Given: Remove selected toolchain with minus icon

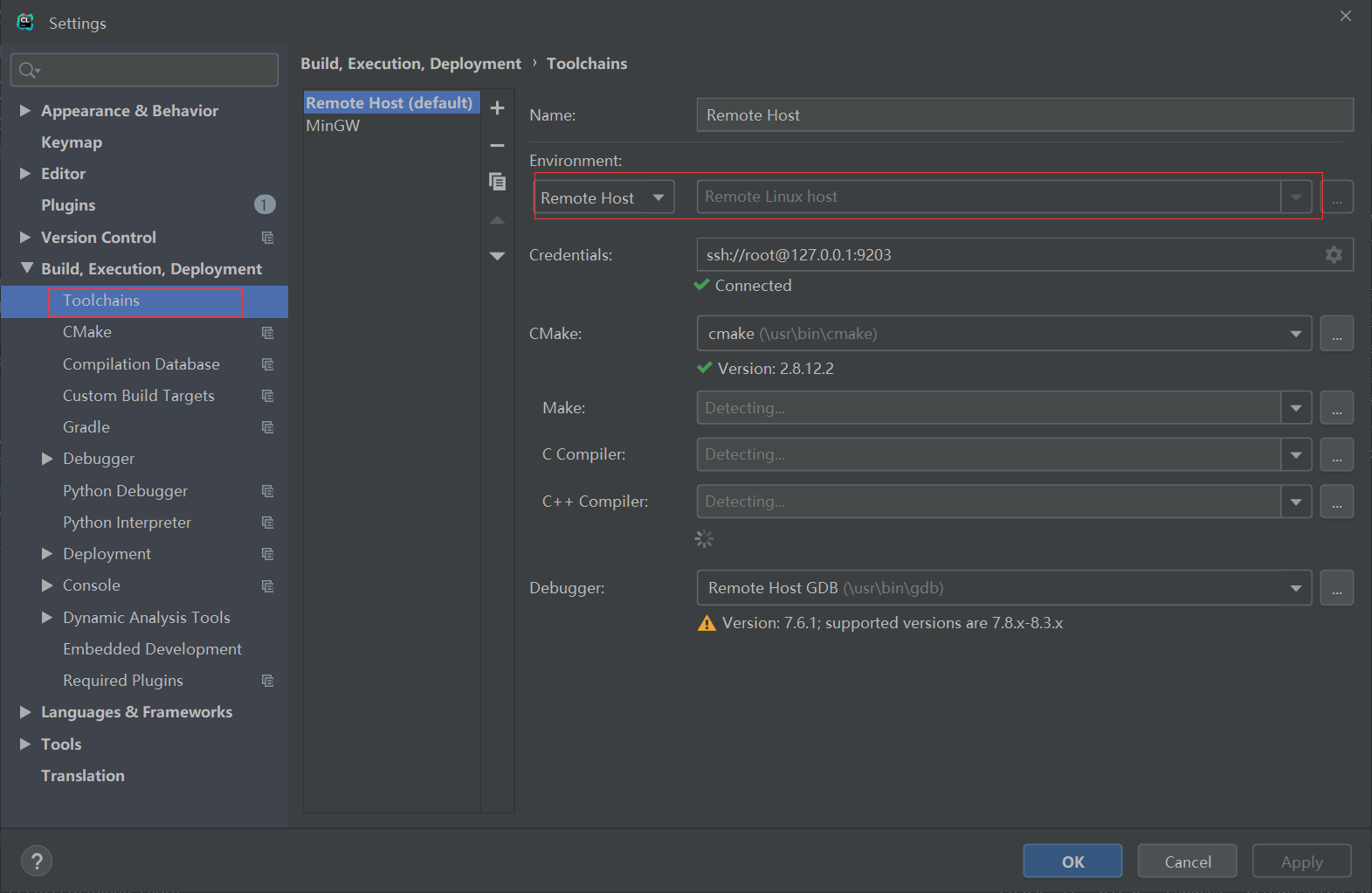Looking at the screenshot, I should tap(497, 146).
